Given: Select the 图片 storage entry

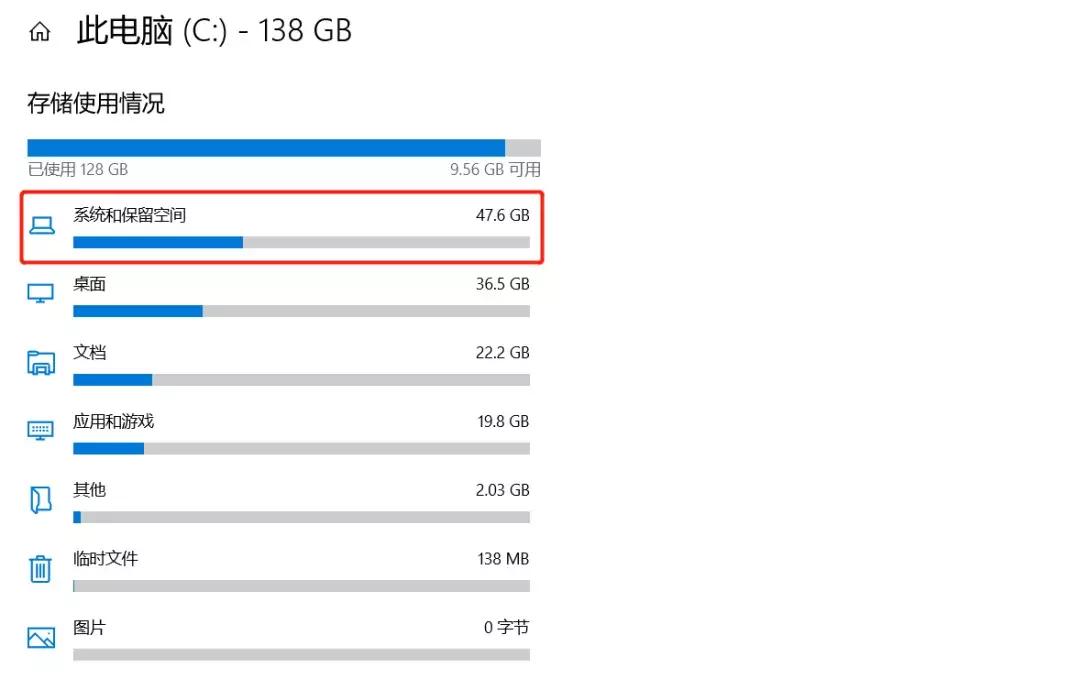Looking at the screenshot, I should [90, 628].
